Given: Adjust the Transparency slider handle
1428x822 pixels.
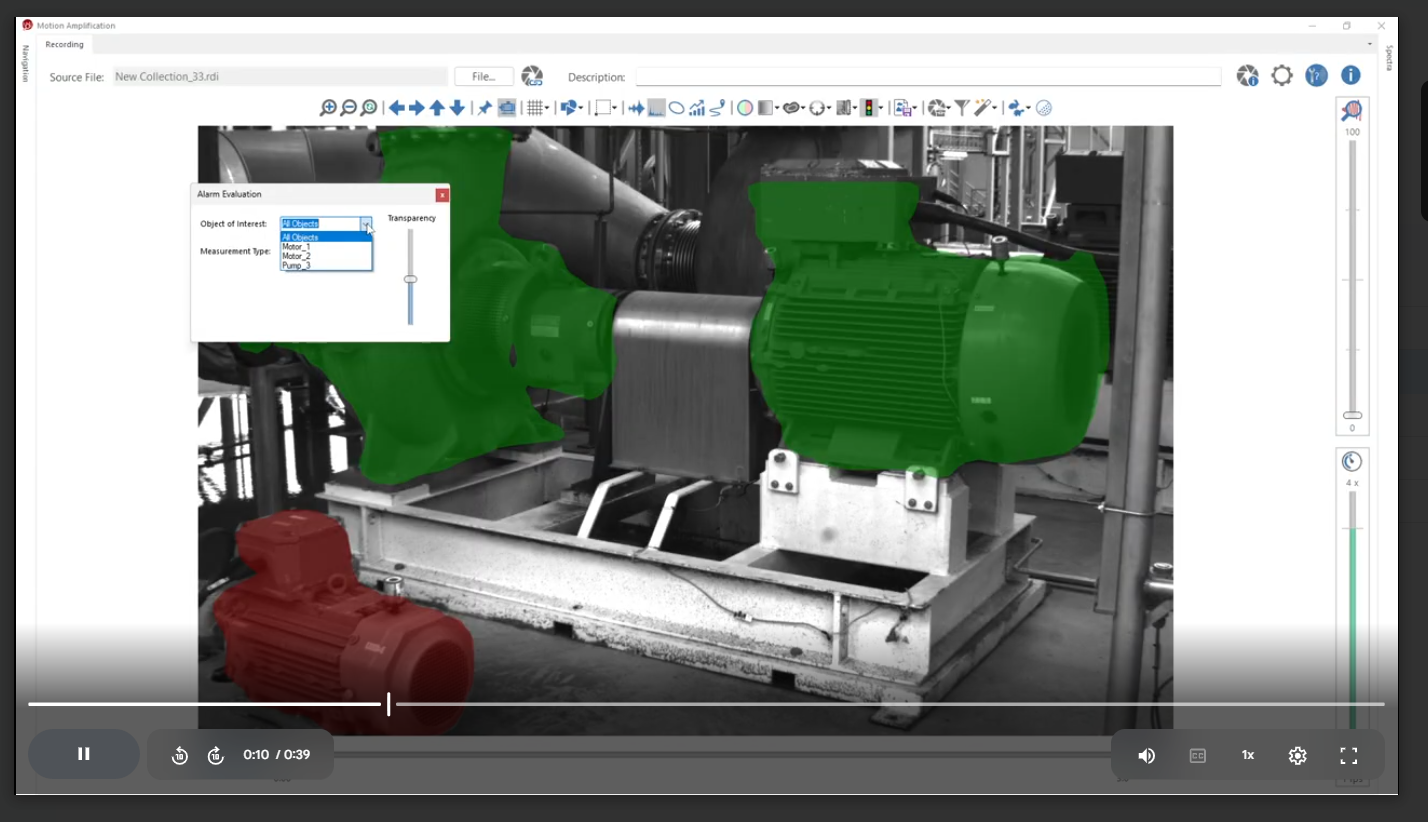Looking at the screenshot, I should coord(411,278).
